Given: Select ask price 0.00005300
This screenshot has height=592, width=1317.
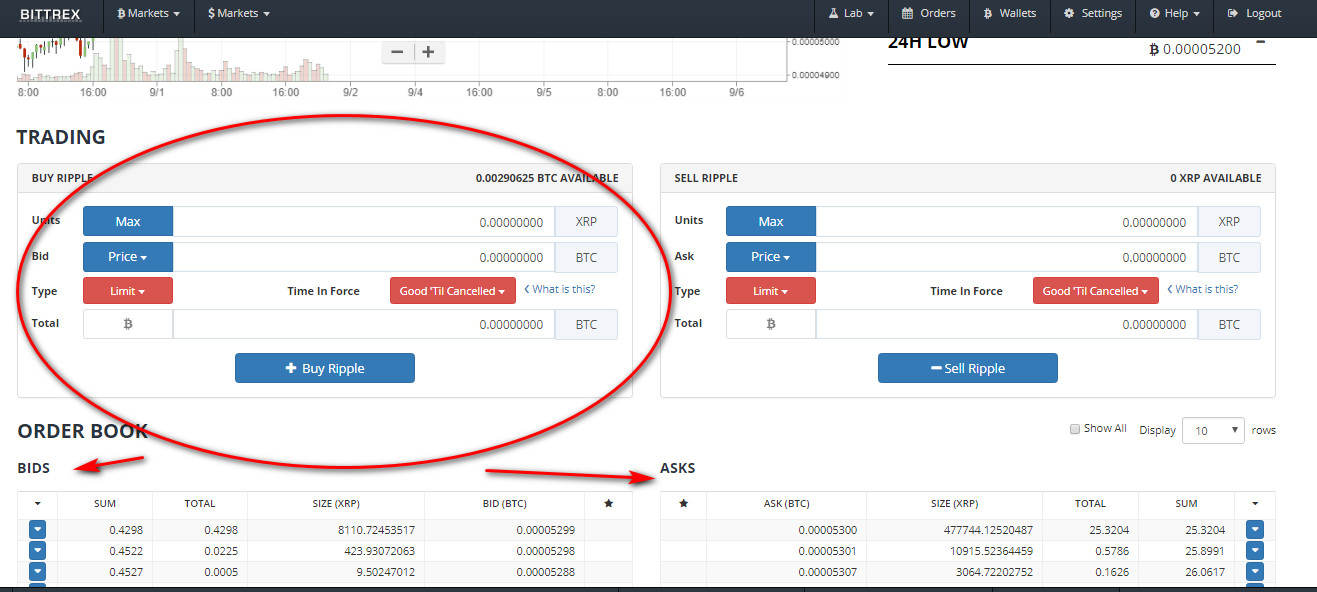Looking at the screenshot, I should tap(828, 530).
